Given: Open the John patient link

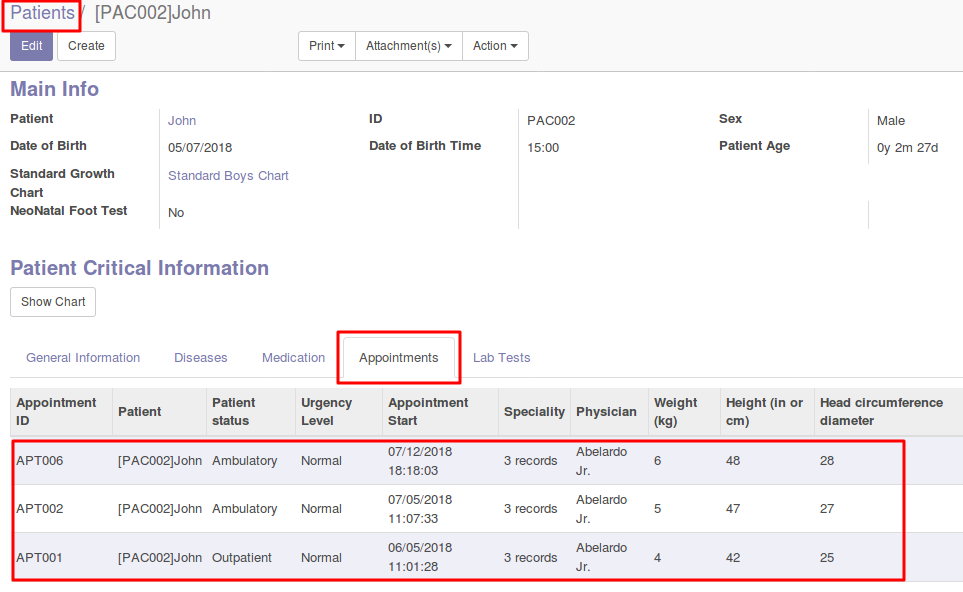Looking at the screenshot, I should coord(182,121).
